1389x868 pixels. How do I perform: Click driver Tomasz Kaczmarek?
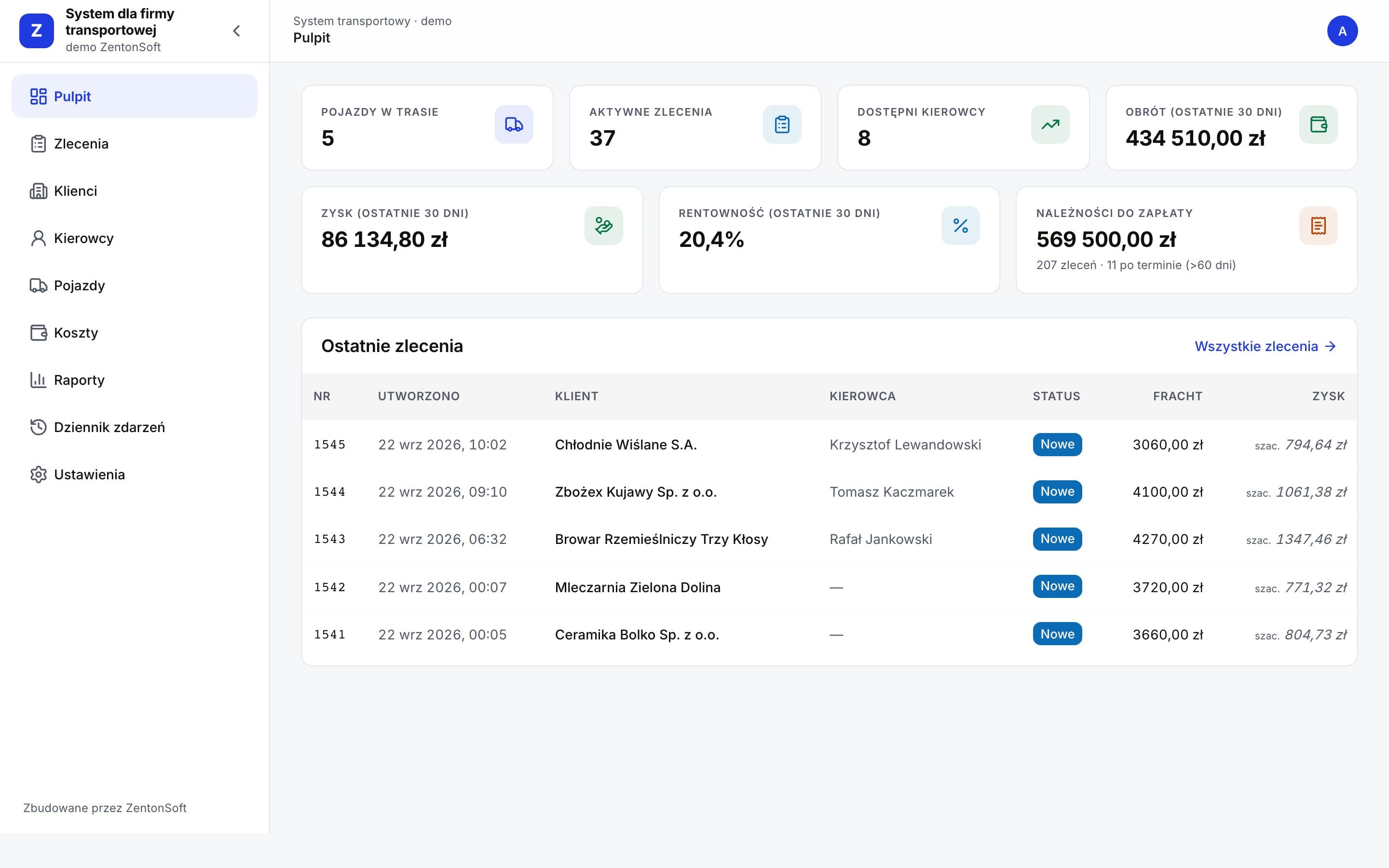click(x=891, y=492)
